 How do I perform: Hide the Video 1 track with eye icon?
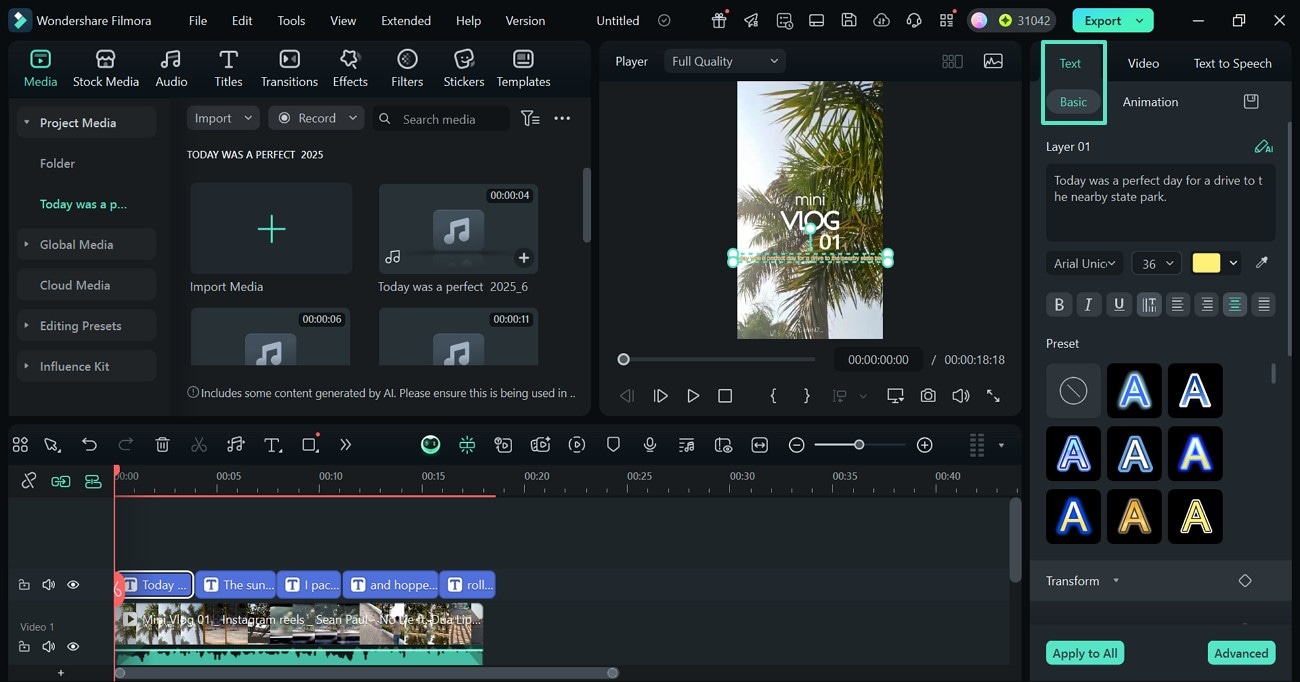click(x=73, y=647)
